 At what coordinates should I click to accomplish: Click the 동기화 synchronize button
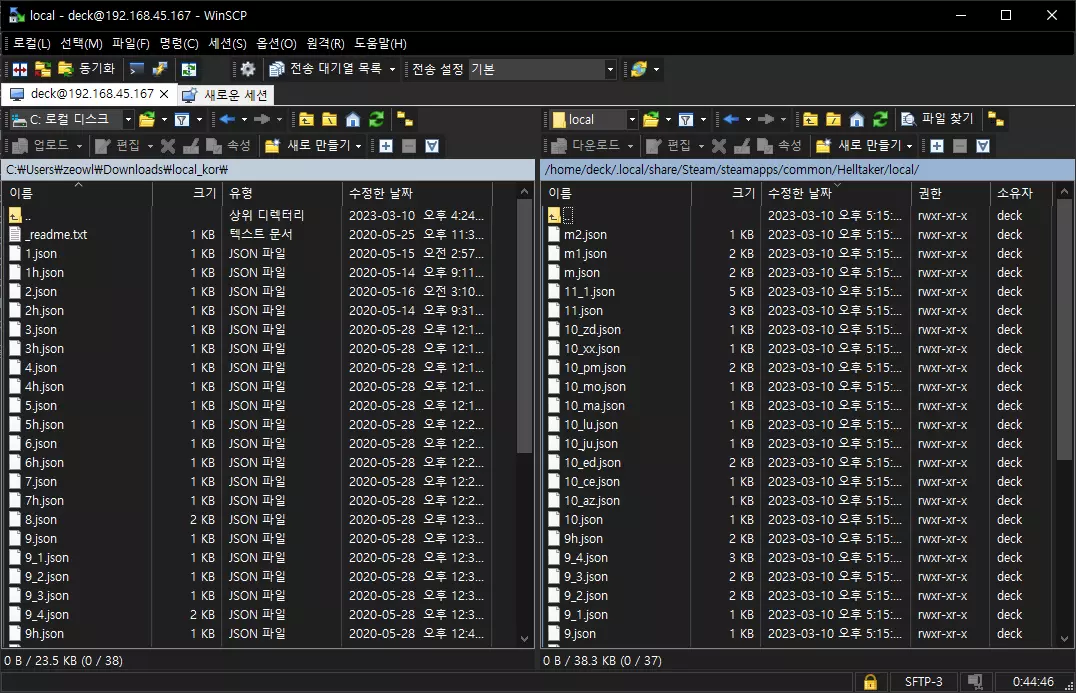click(x=86, y=69)
